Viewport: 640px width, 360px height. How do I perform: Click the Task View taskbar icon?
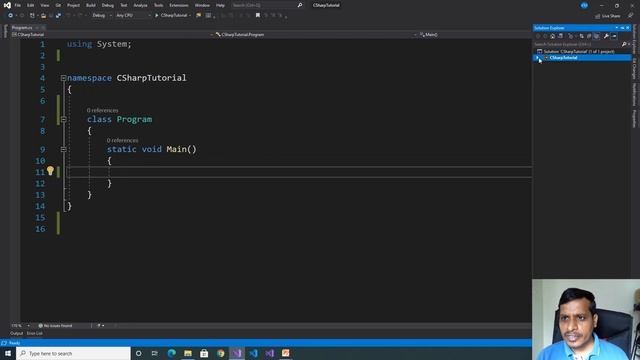click(x=155, y=353)
